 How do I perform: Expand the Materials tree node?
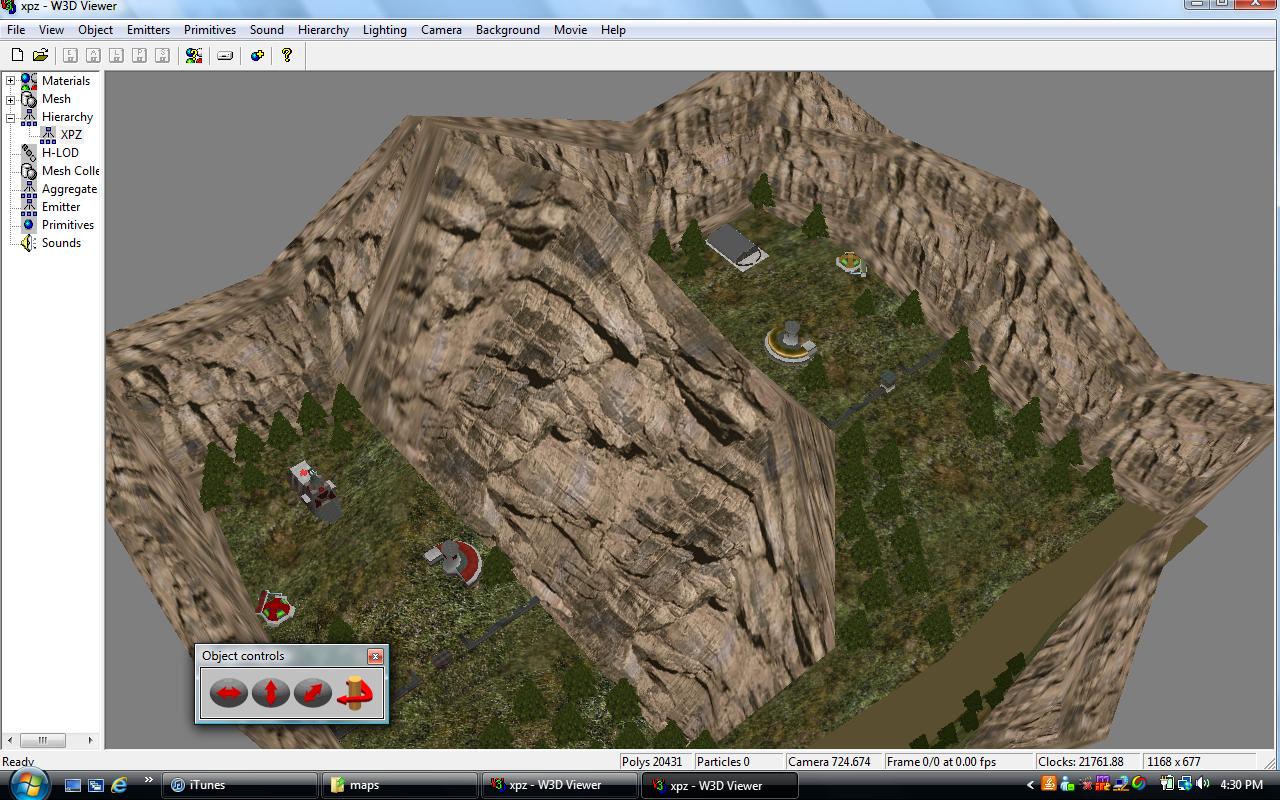pos(11,81)
